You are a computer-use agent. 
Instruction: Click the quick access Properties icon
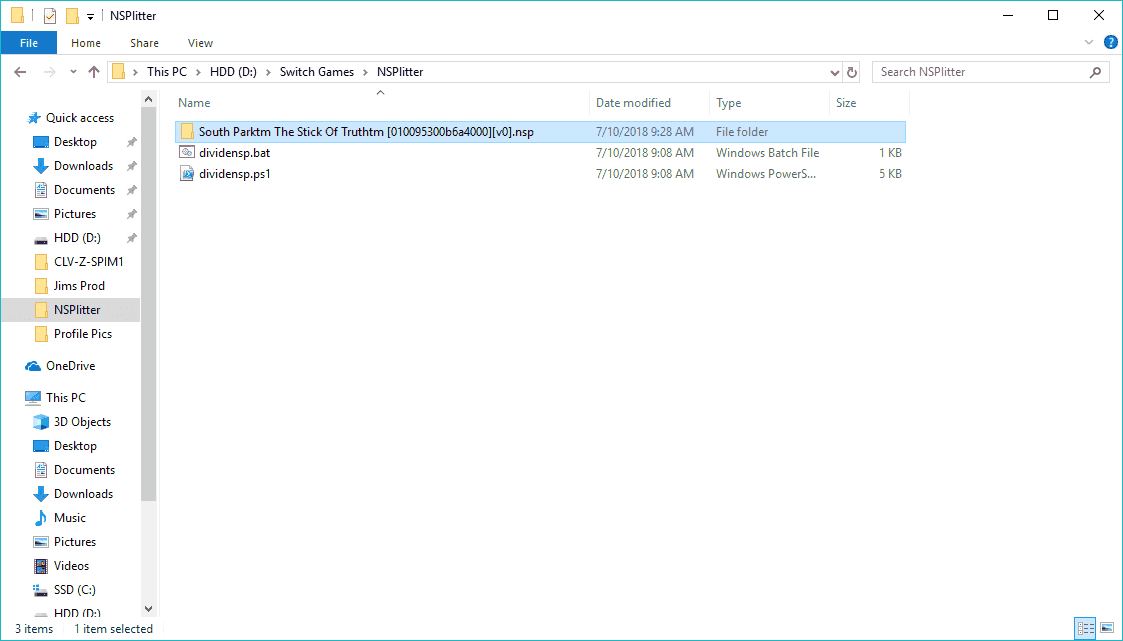pyautogui.click(x=49, y=16)
